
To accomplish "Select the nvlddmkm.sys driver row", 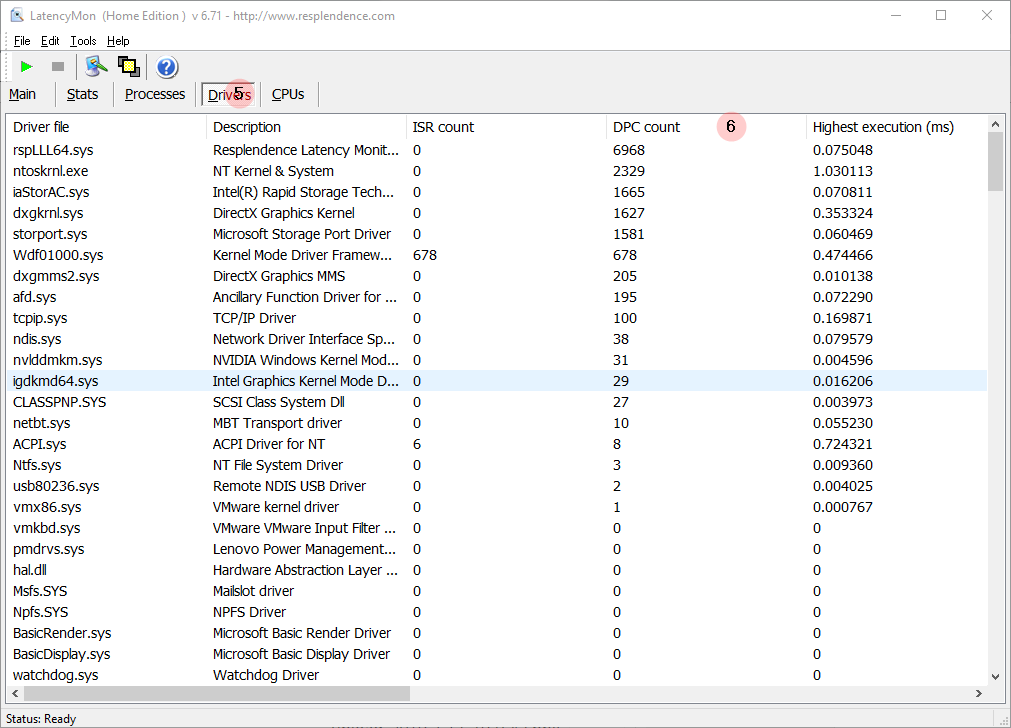I will click(496, 360).
